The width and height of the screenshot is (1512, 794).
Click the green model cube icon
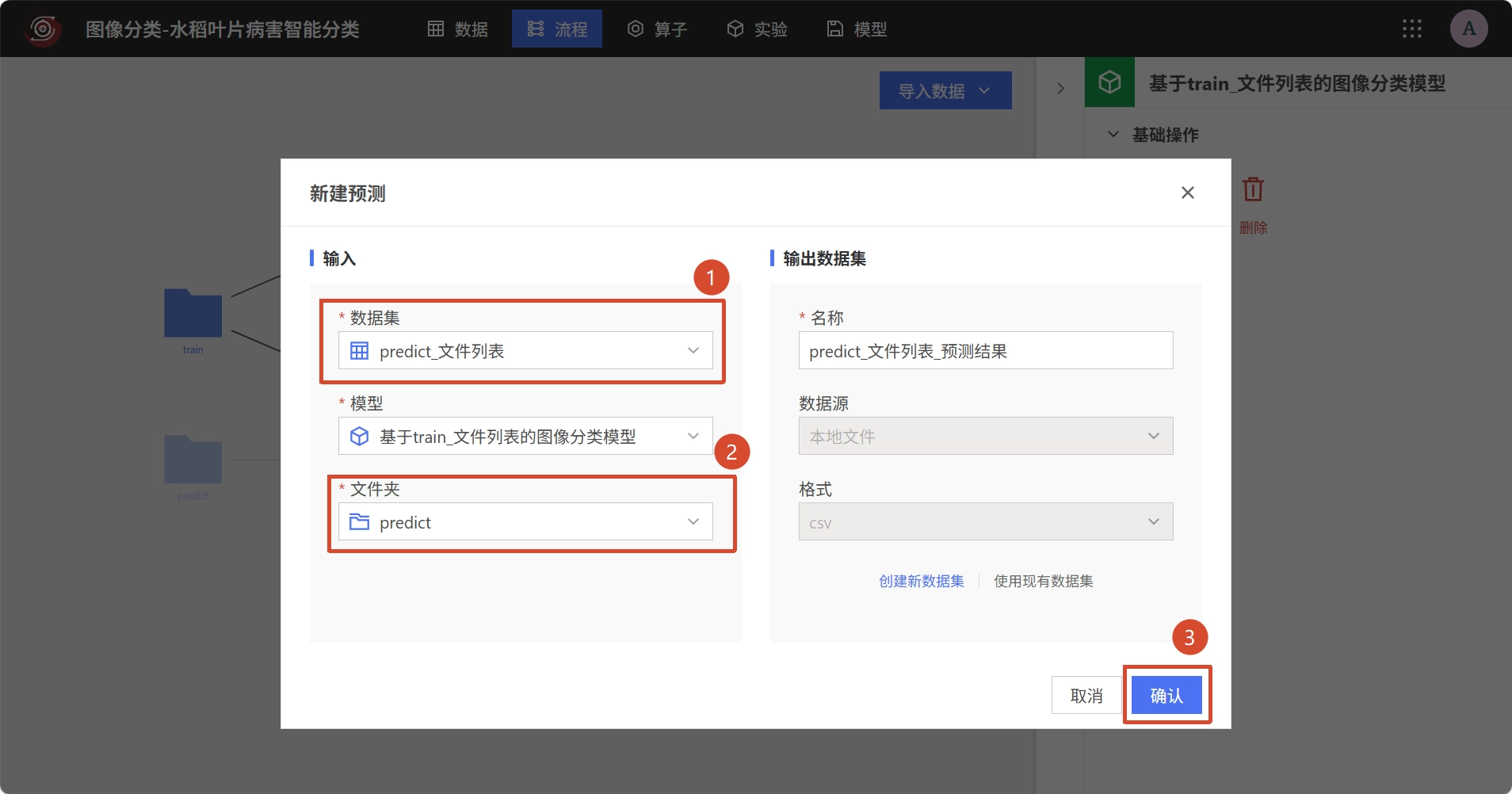[1109, 82]
